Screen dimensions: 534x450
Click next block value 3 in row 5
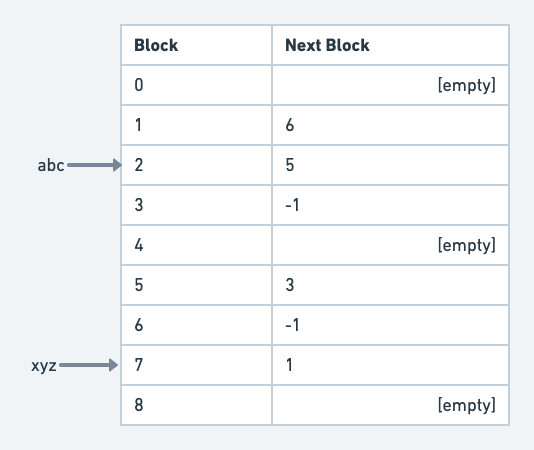click(290, 285)
